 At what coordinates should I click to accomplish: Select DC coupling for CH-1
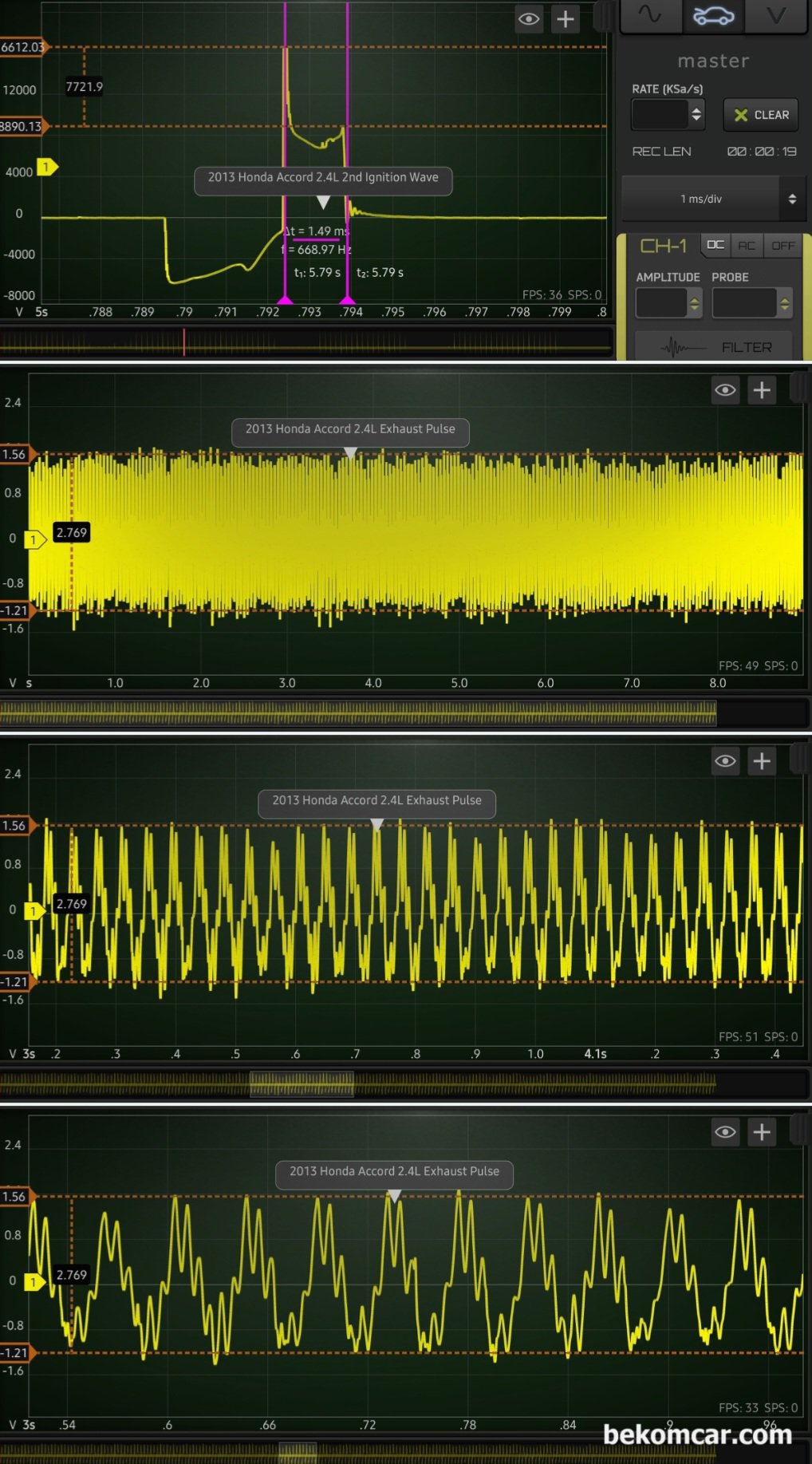[x=715, y=246]
